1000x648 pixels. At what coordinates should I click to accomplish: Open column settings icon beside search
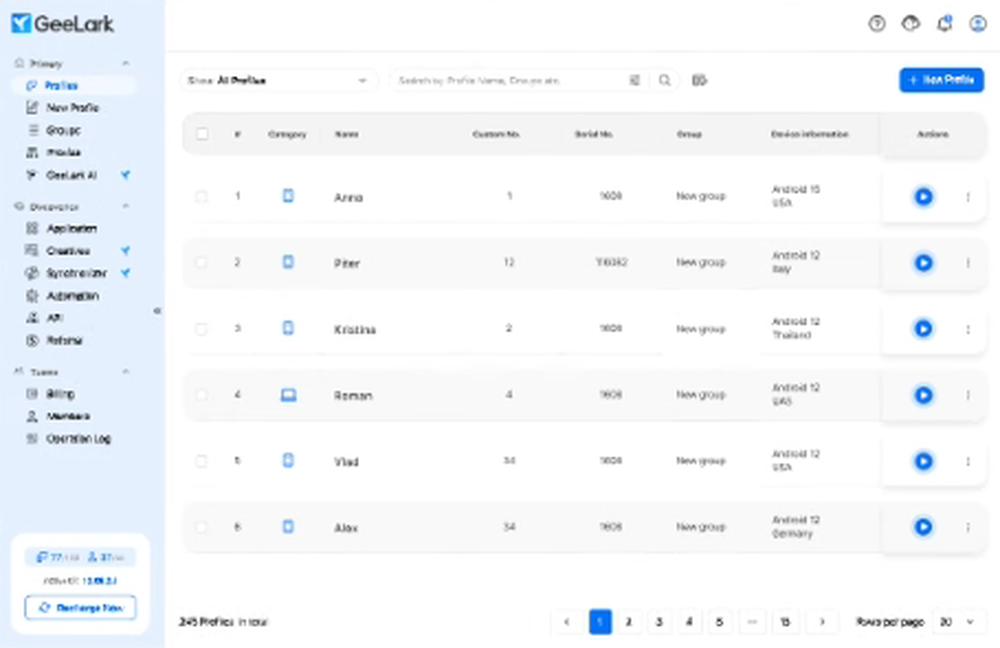pyautogui.click(x=700, y=80)
